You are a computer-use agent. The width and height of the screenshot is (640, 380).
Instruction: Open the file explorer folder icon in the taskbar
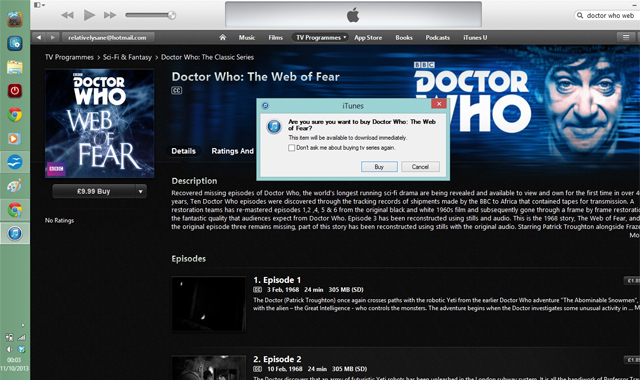pyautogui.click(x=15, y=67)
